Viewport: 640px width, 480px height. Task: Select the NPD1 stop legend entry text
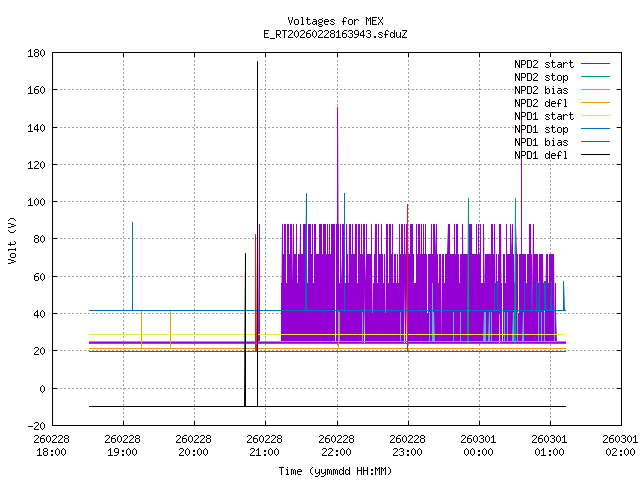[x=541, y=129]
